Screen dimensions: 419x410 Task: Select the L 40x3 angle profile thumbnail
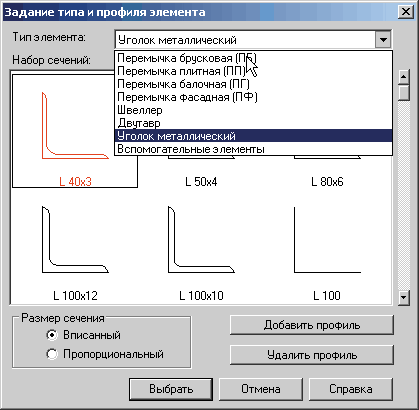pyautogui.click(x=75, y=131)
